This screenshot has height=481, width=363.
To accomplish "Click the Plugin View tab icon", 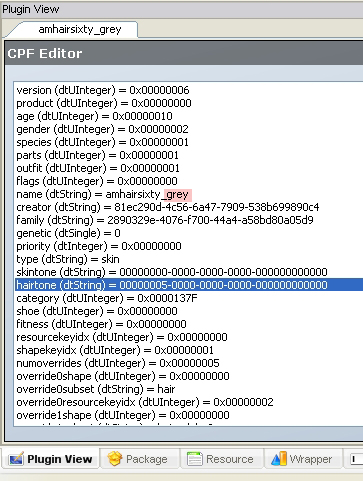I will (x=16, y=459).
